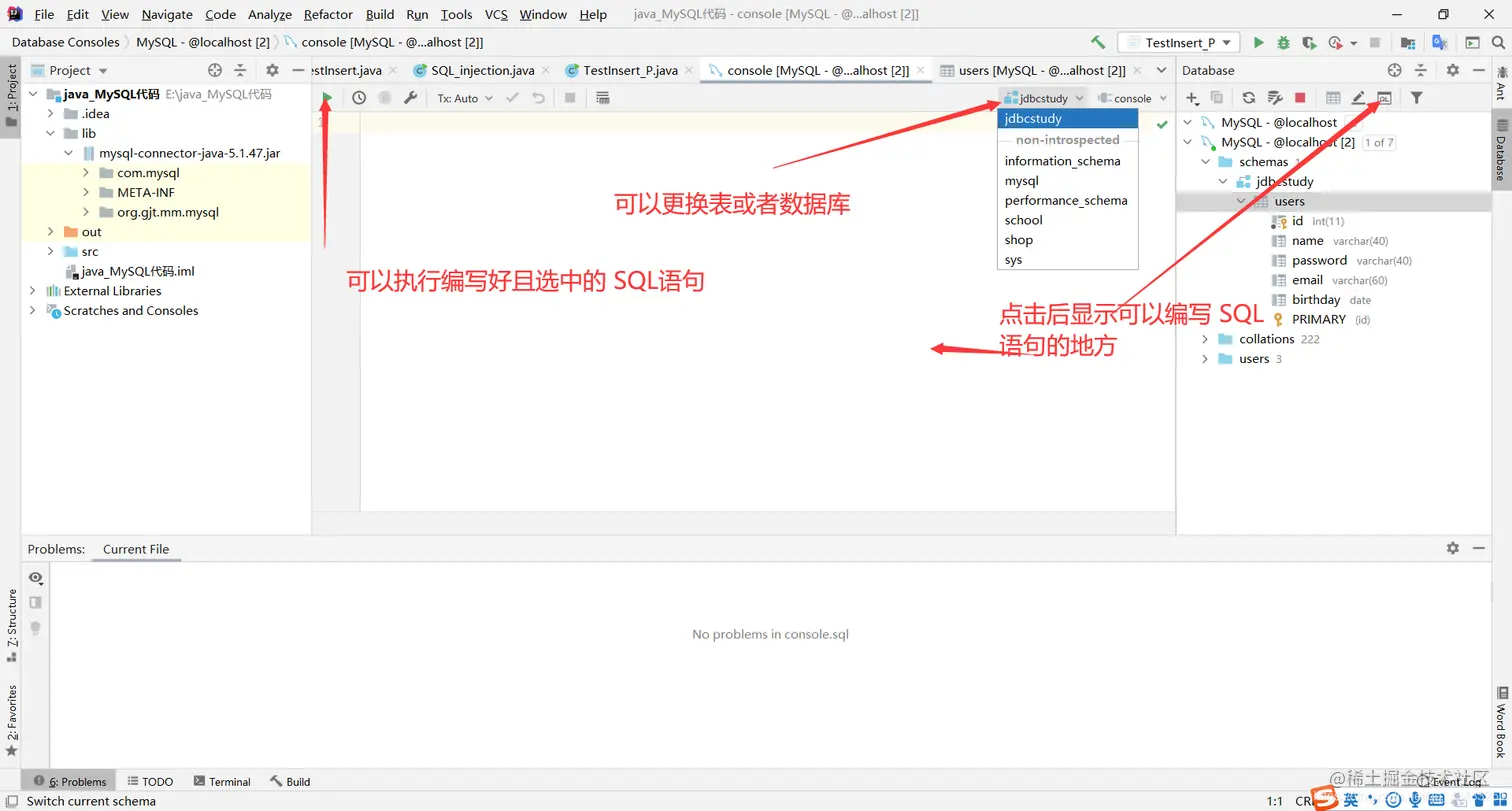The image size is (1512, 811).
Task: Open the TestInsert_P run configuration dropdown
Action: (x=1180, y=43)
